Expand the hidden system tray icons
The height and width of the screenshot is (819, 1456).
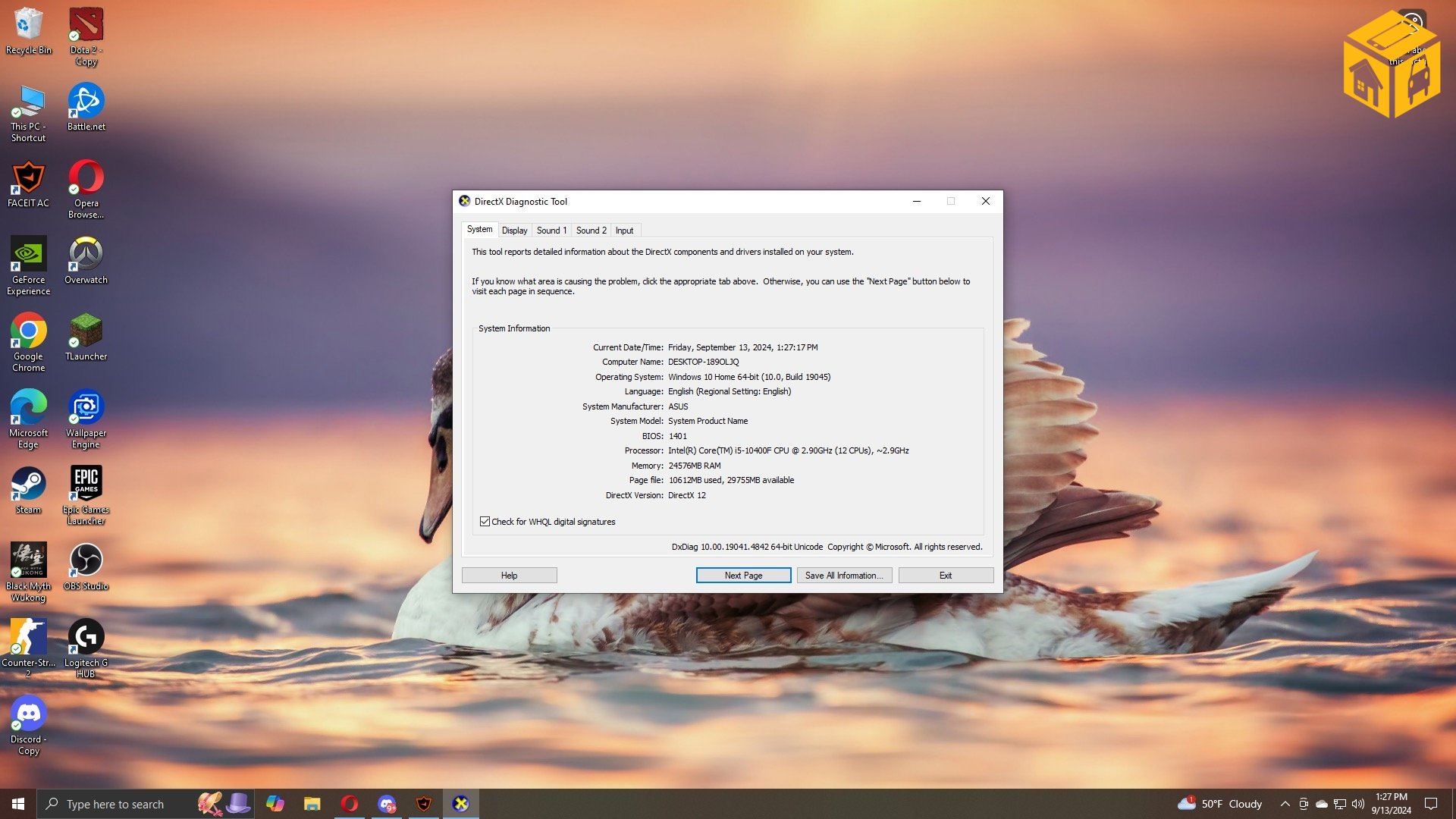(1285, 804)
